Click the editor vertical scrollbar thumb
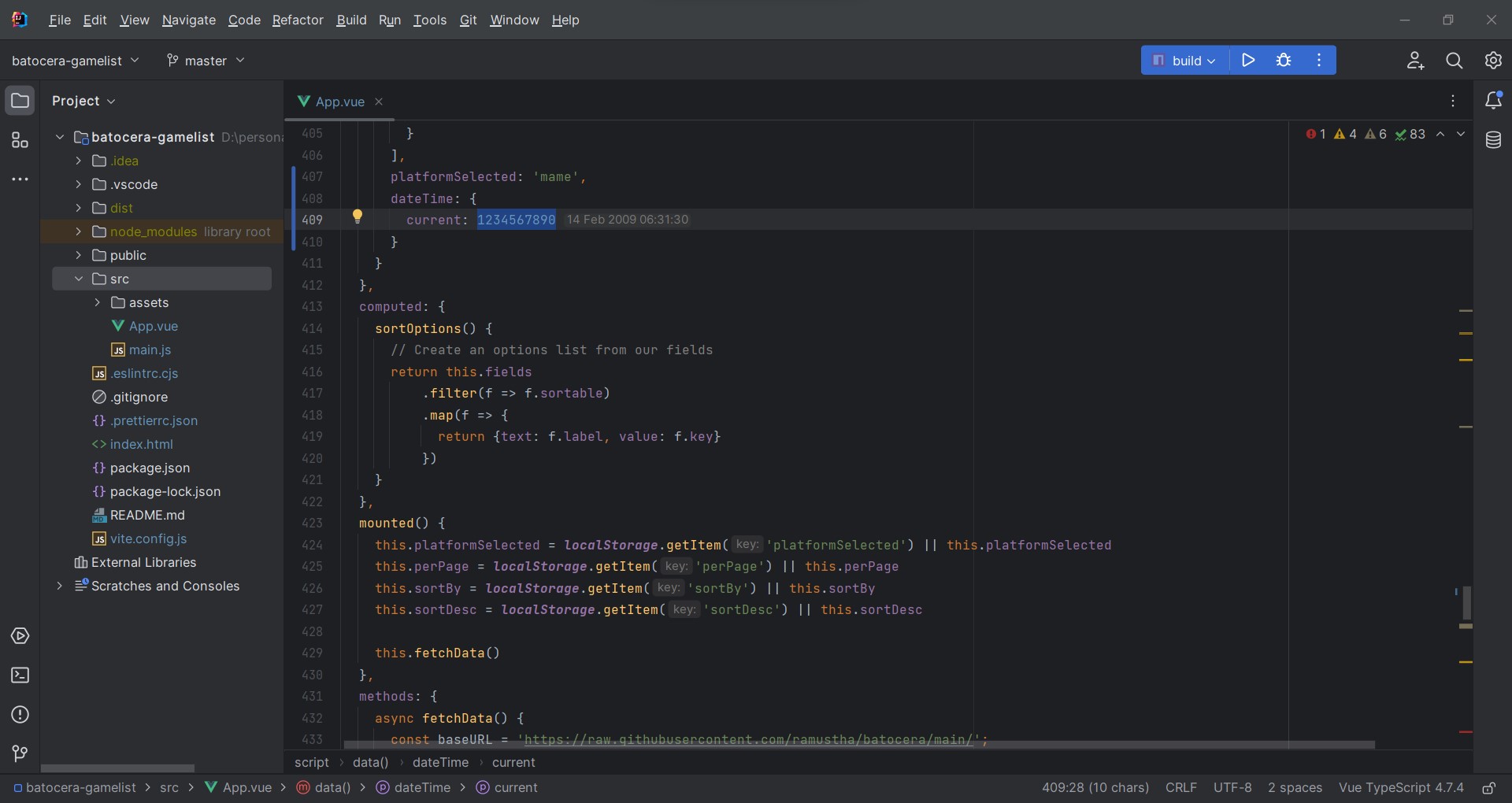This screenshot has height=803, width=1512. [1467, 602]
